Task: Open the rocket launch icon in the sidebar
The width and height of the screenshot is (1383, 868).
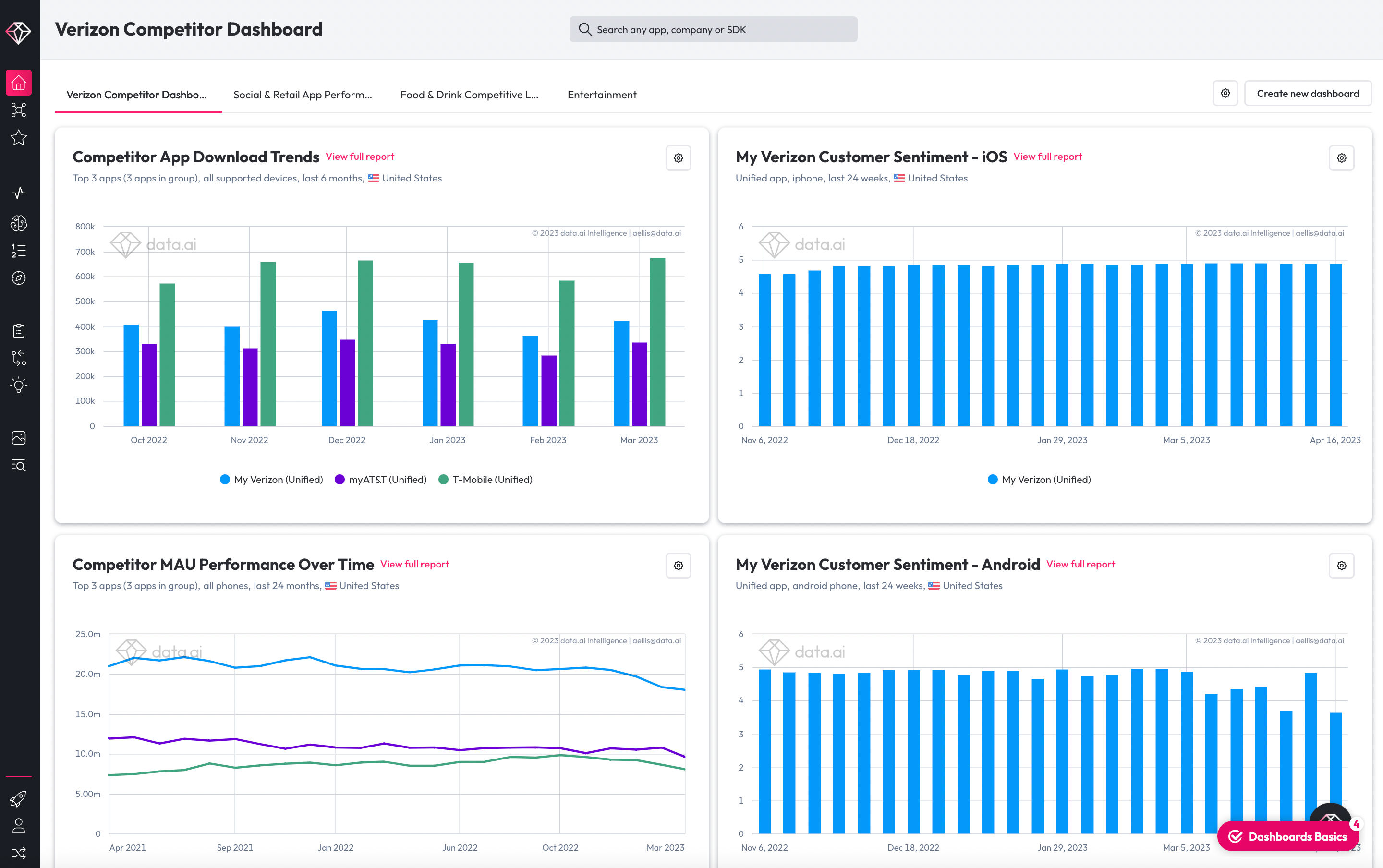Action: tap(18, 798)
